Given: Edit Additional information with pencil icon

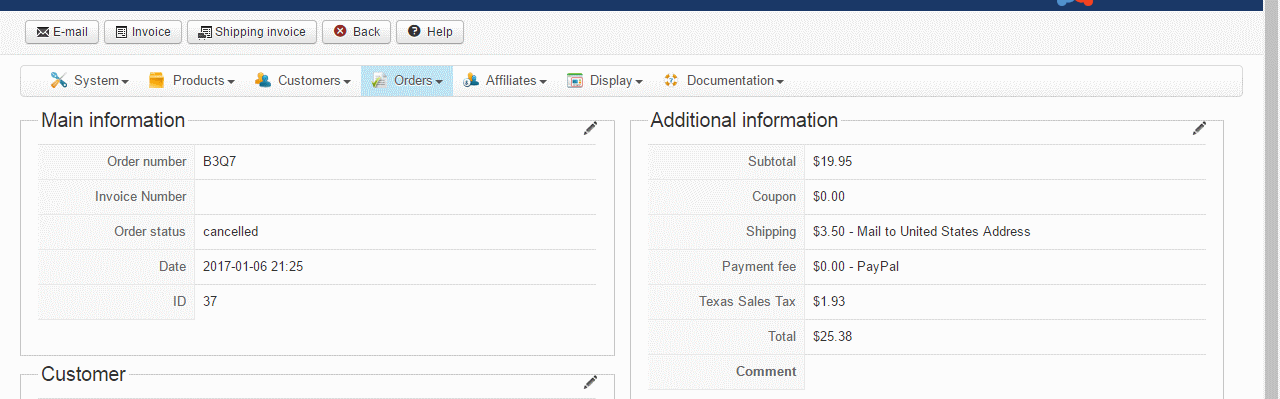Looking at the screenshot, I should click(x=1199, y=128).
